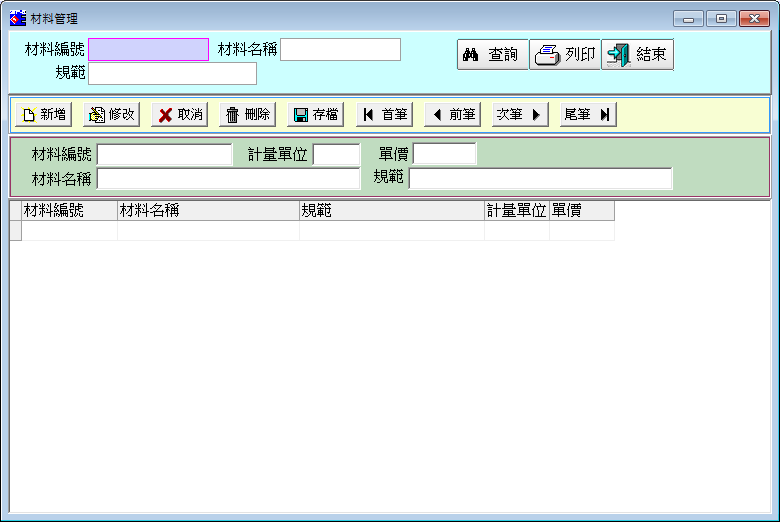Select the 規範 search field at top

click(172, 73)
